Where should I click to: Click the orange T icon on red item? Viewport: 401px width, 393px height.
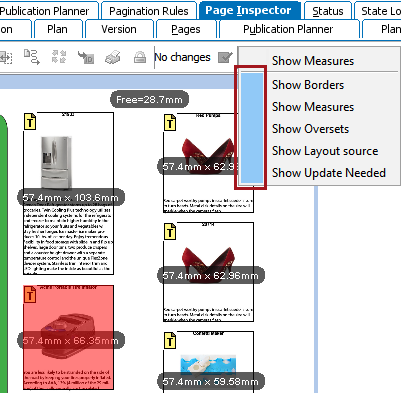click(x=30, y=295)
